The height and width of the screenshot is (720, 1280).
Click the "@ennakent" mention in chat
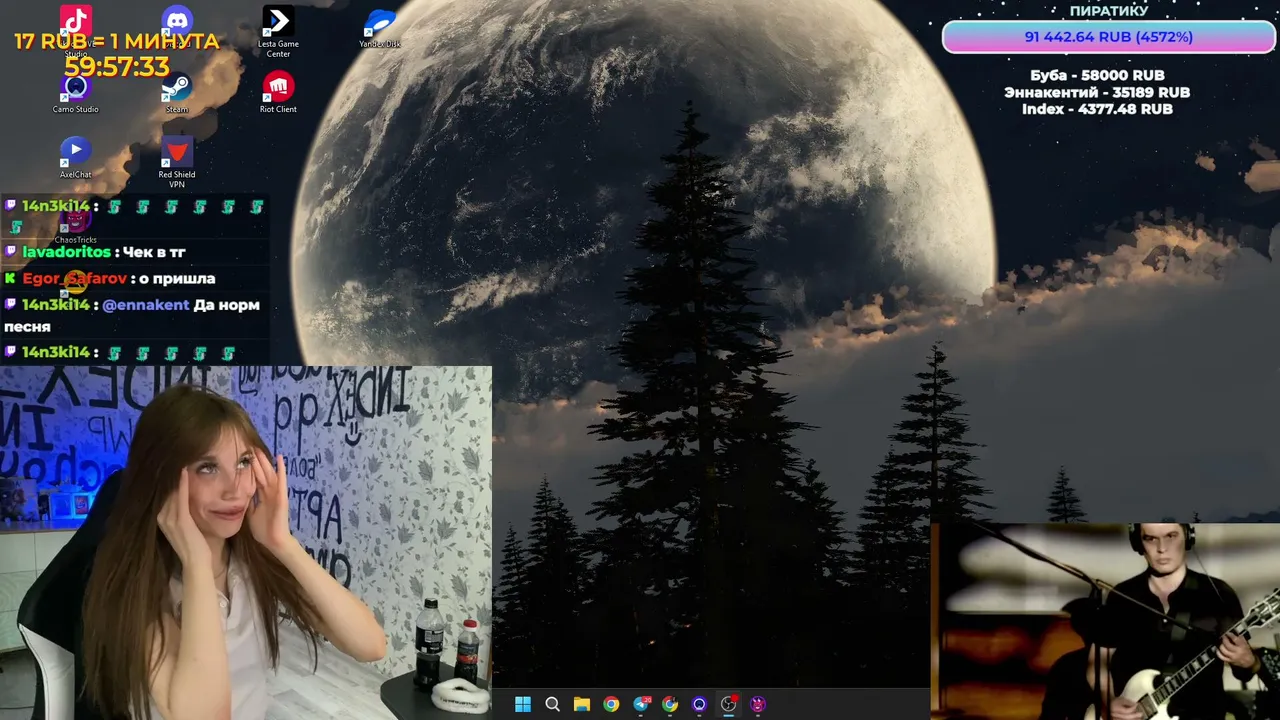[146, 305]
